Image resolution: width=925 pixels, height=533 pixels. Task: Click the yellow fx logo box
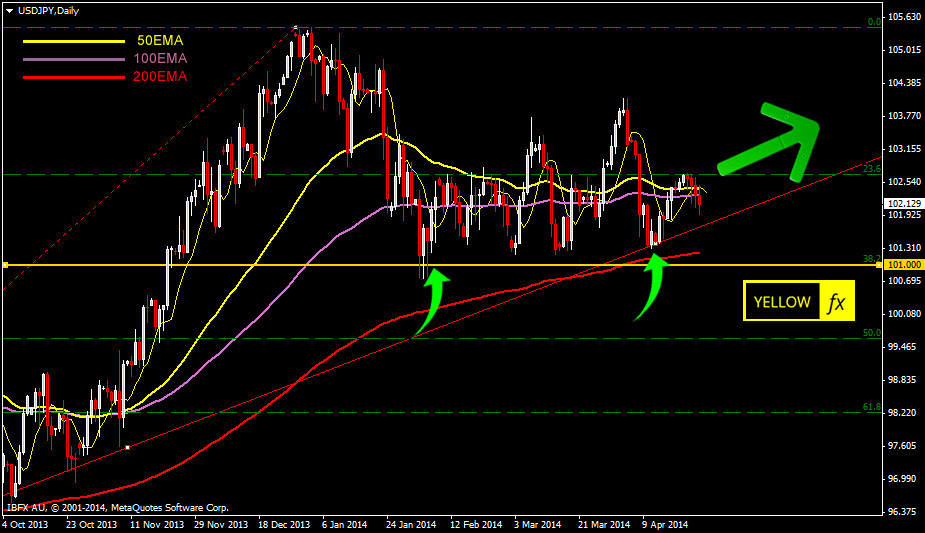tap(836, 302)
